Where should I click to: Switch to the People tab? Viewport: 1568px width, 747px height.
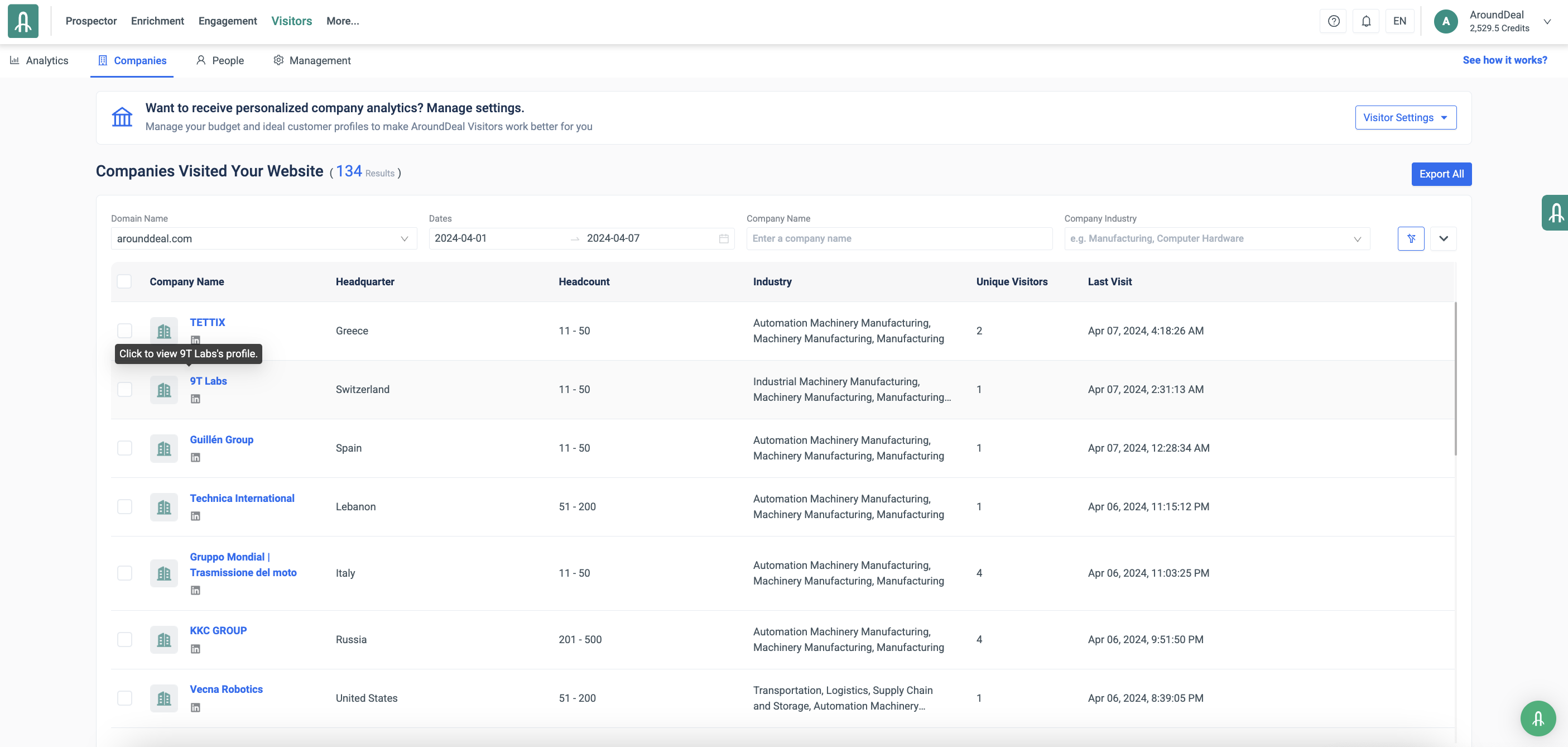[220, 60]
